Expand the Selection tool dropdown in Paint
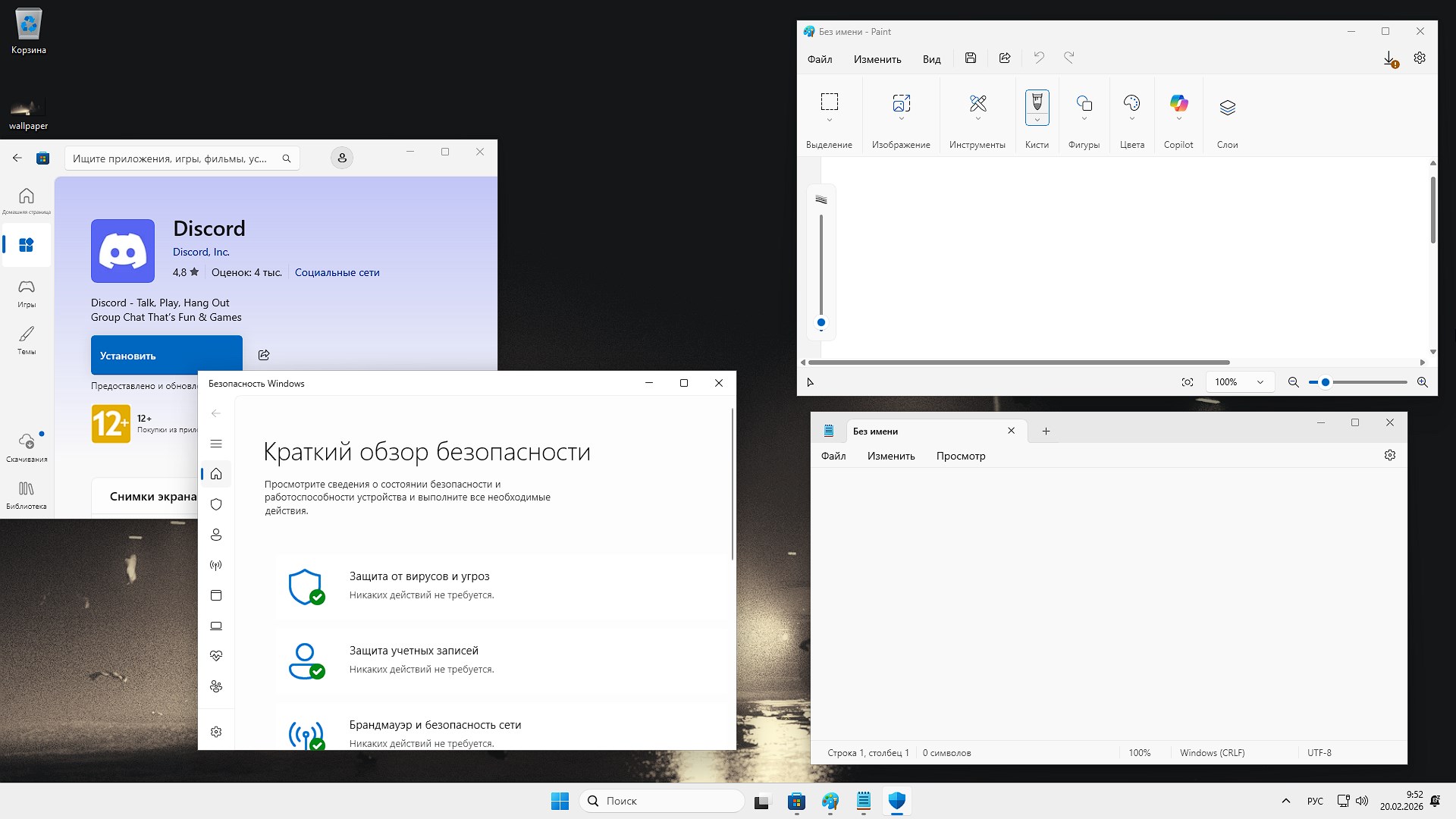The image size is (1456, 819). pyautogui.click(x=829, y=120)
